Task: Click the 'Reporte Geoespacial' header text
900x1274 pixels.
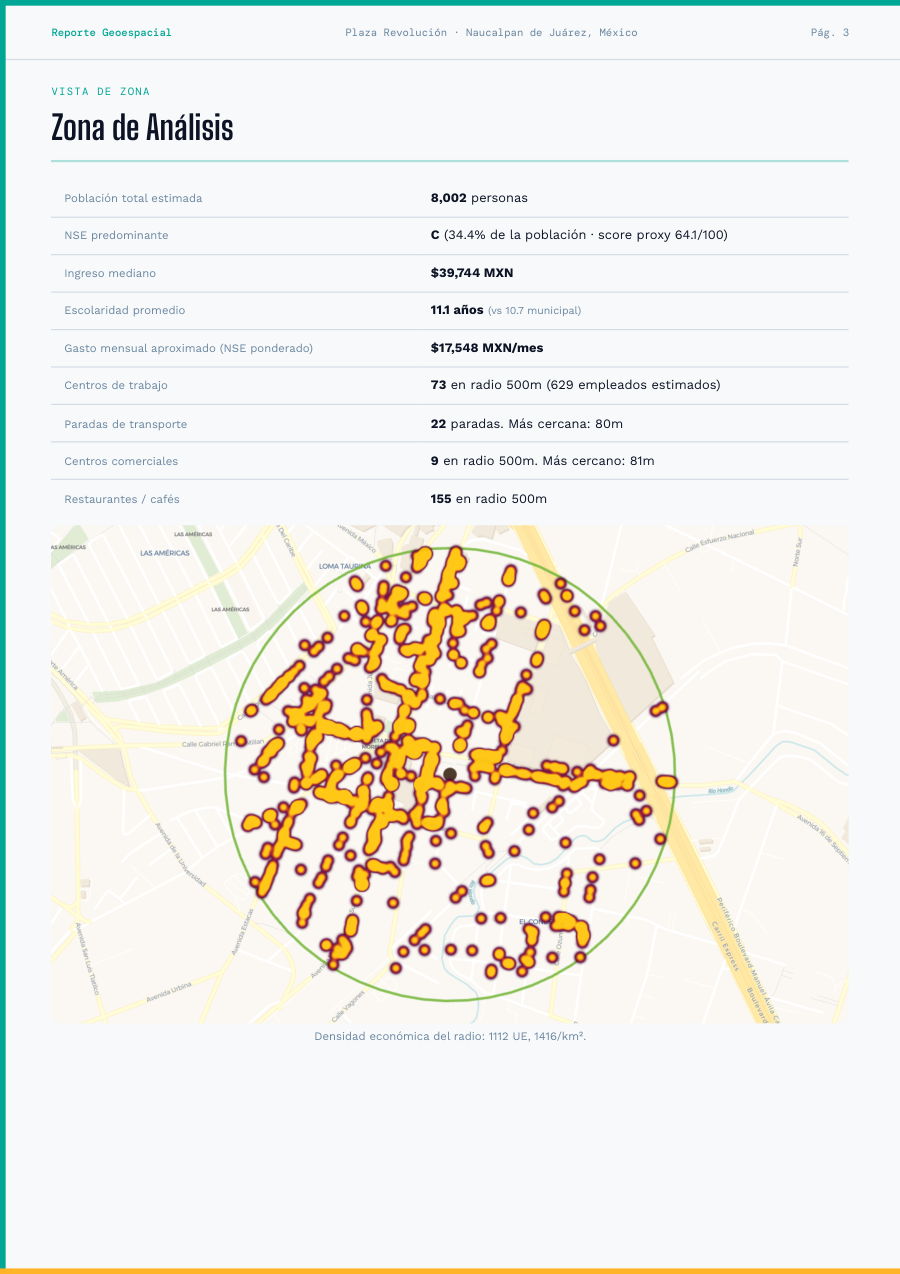Action: click(x=111, y=33)
